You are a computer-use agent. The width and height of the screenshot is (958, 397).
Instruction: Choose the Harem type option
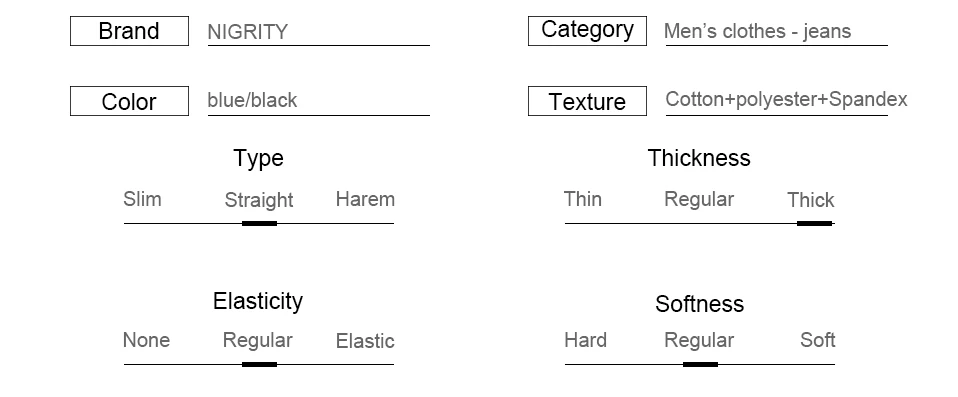click(x=365, y=199)
